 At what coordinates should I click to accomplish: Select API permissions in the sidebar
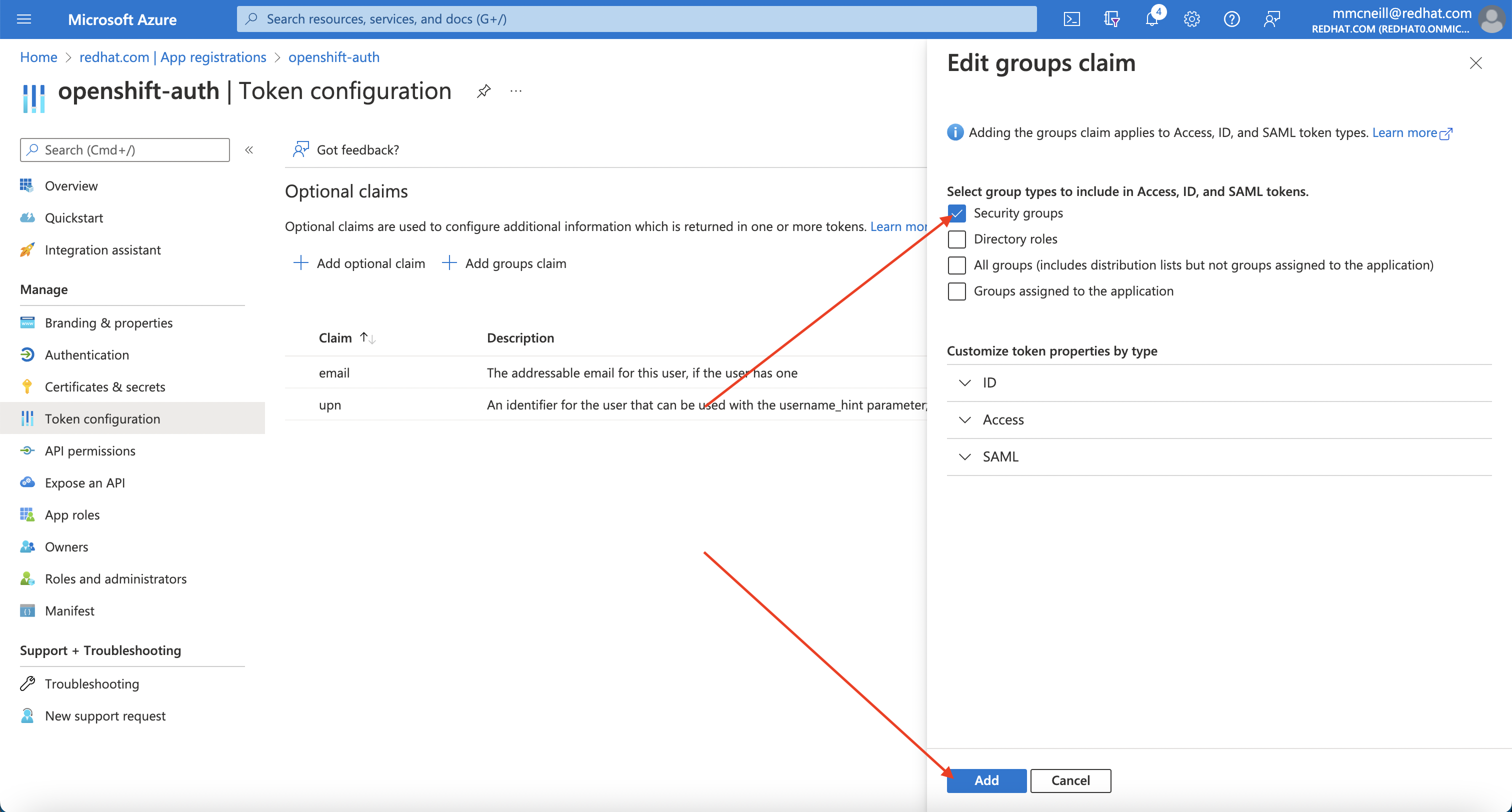(89, 450)
